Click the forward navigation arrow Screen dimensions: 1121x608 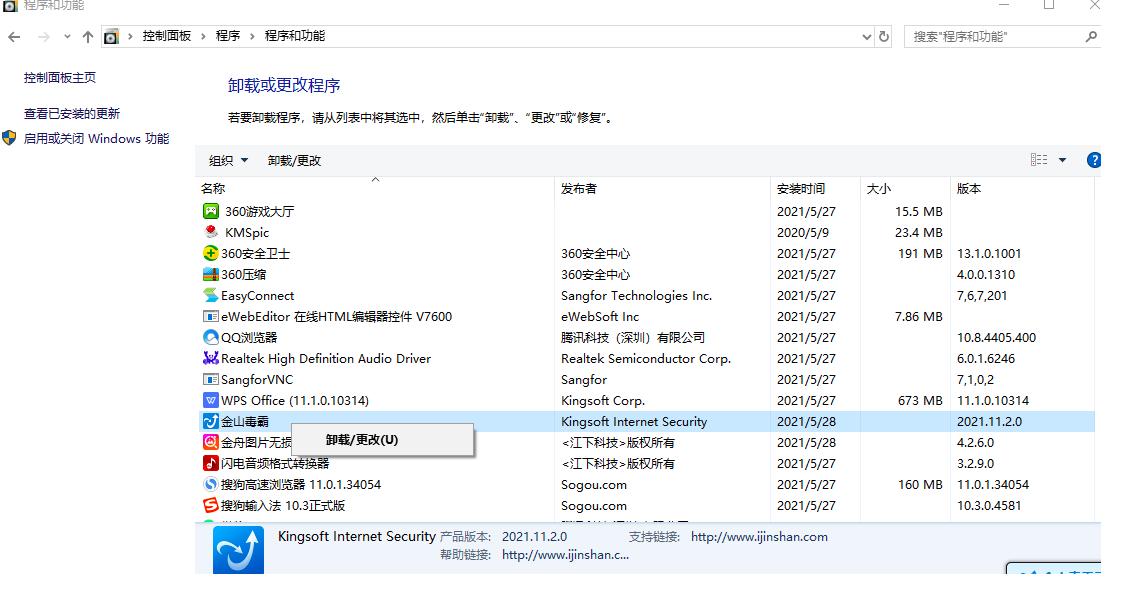pyautogui.click(x=44, y=36)
